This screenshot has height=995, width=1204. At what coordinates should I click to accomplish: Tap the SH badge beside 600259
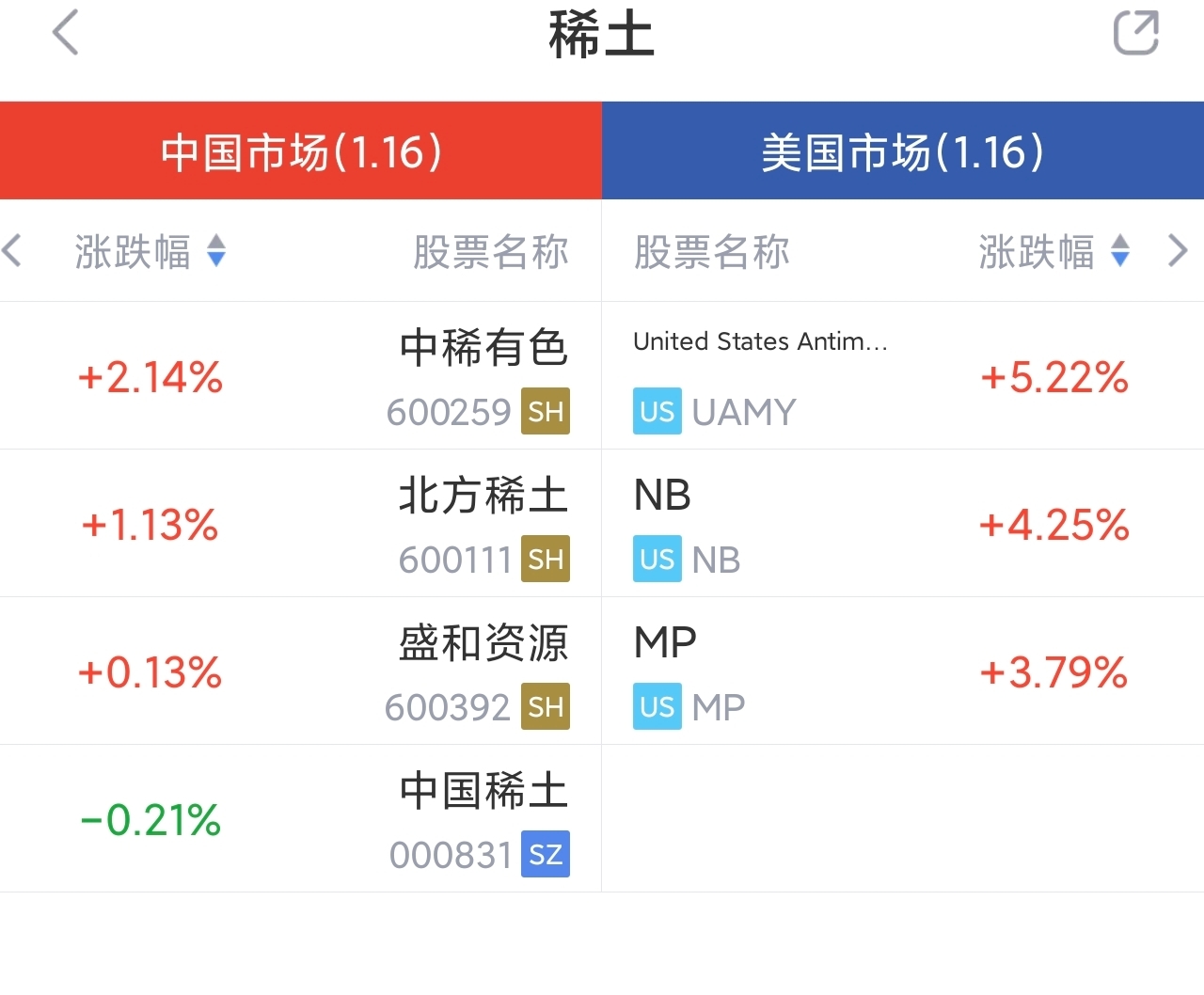tap(546, 412)
